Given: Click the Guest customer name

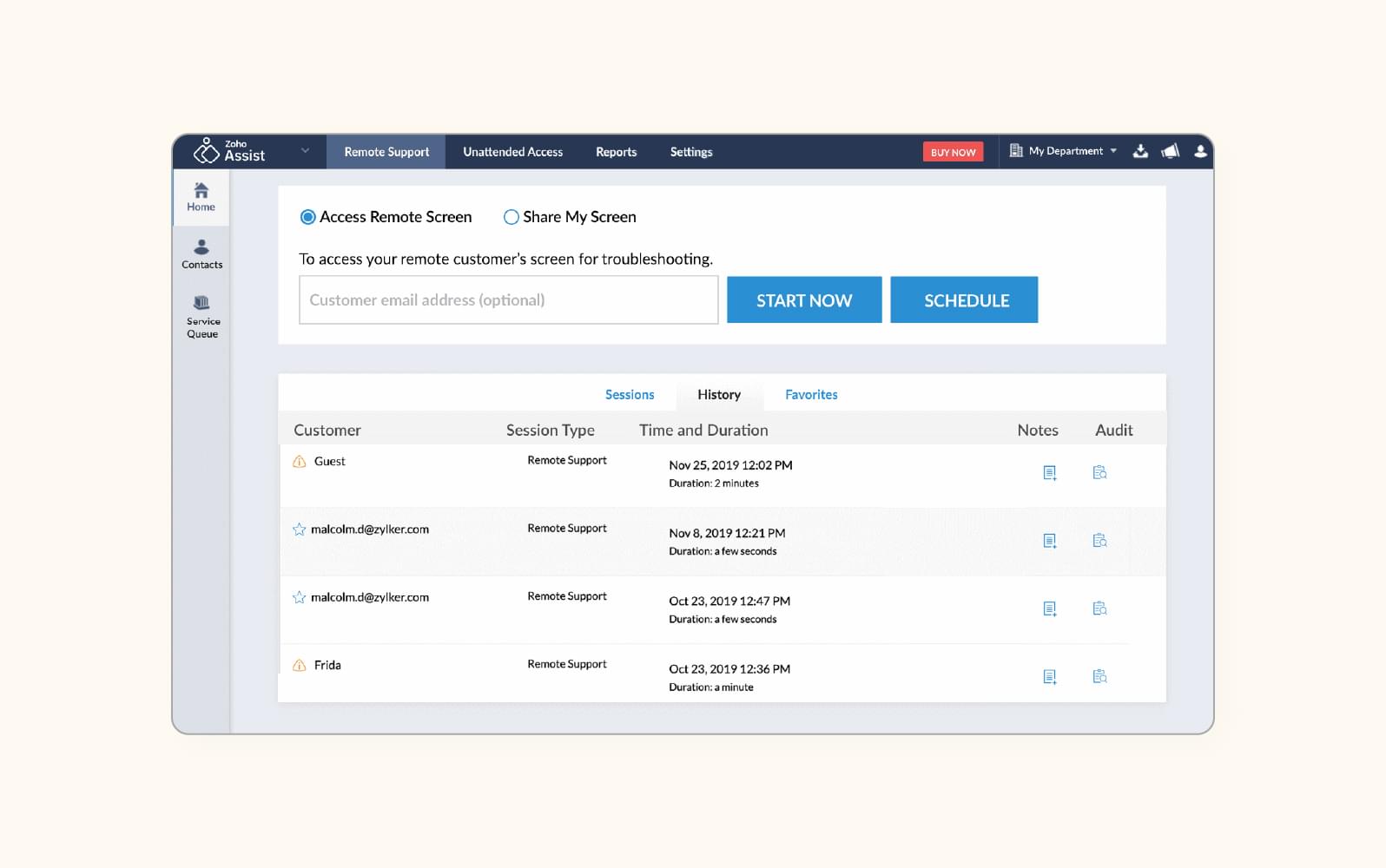Looking at the screenshot, I should [329, 461].
